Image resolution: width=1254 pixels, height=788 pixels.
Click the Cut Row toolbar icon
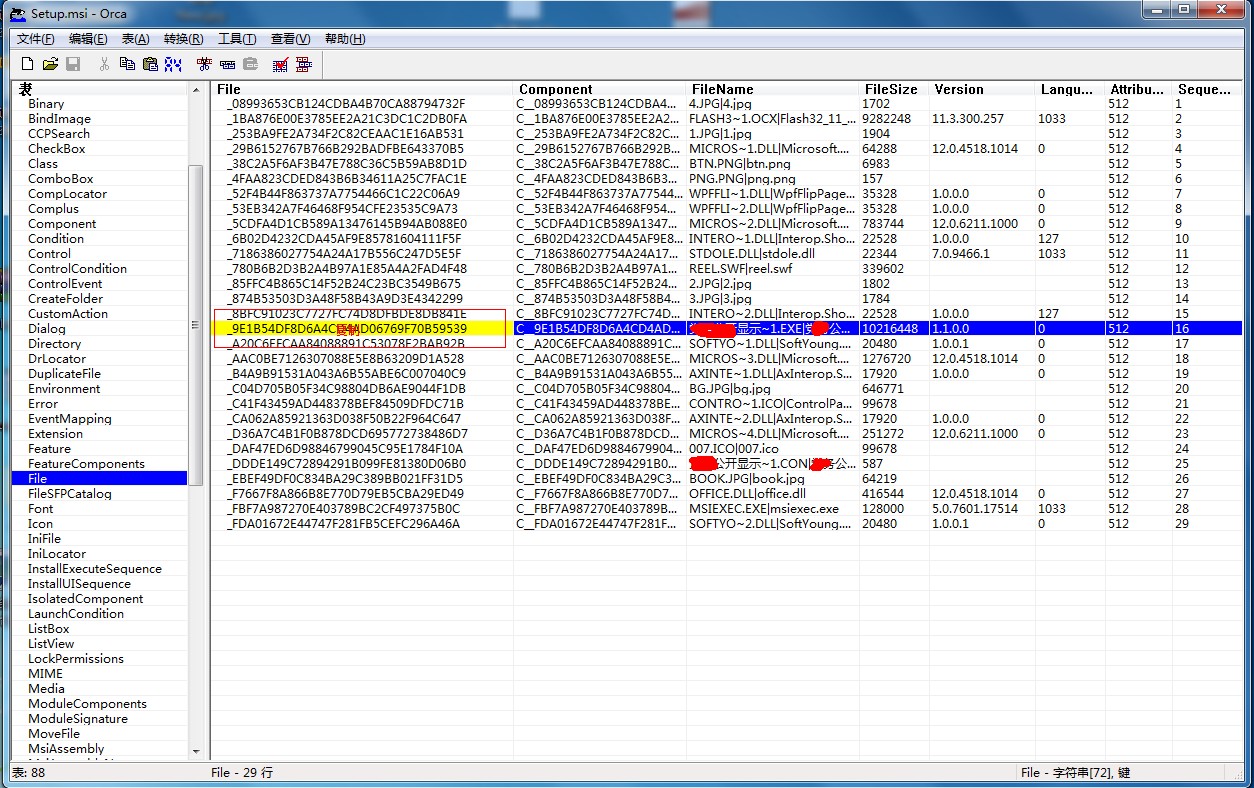[205, 64]
